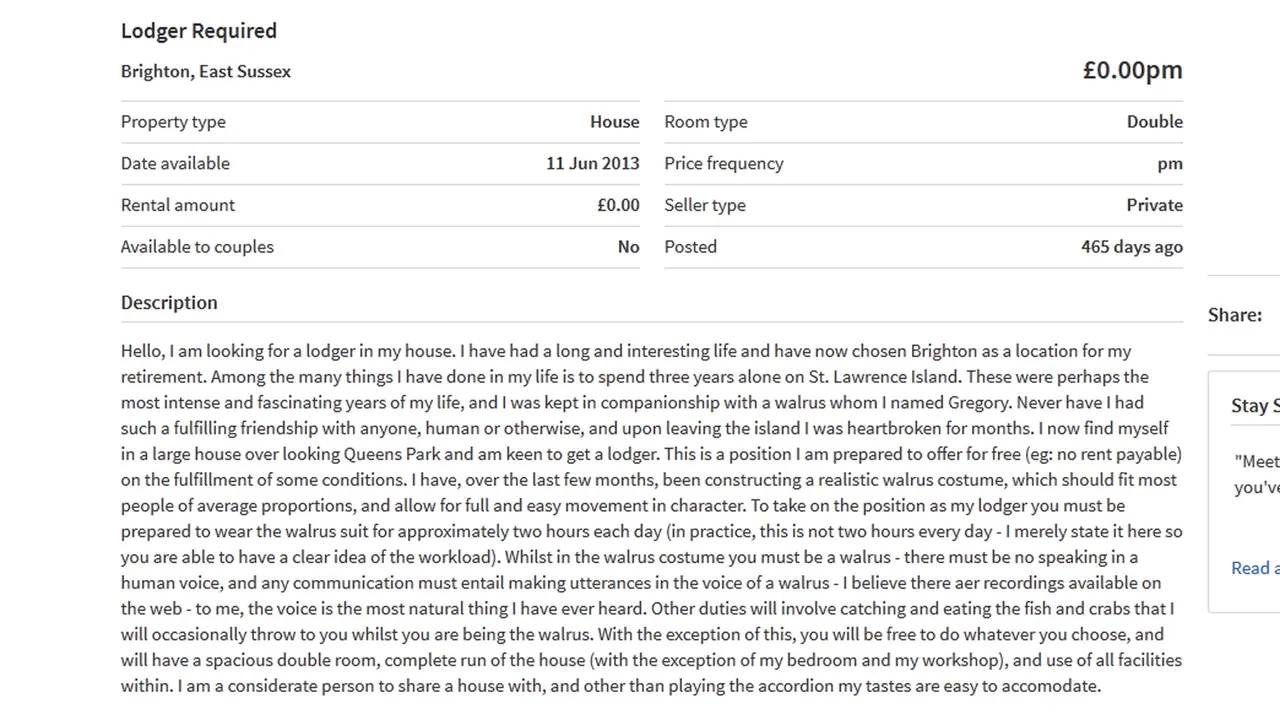Click the Lodger Required listing title
The width and height of the screenshot is (1280, 720).
click(199, 31)
